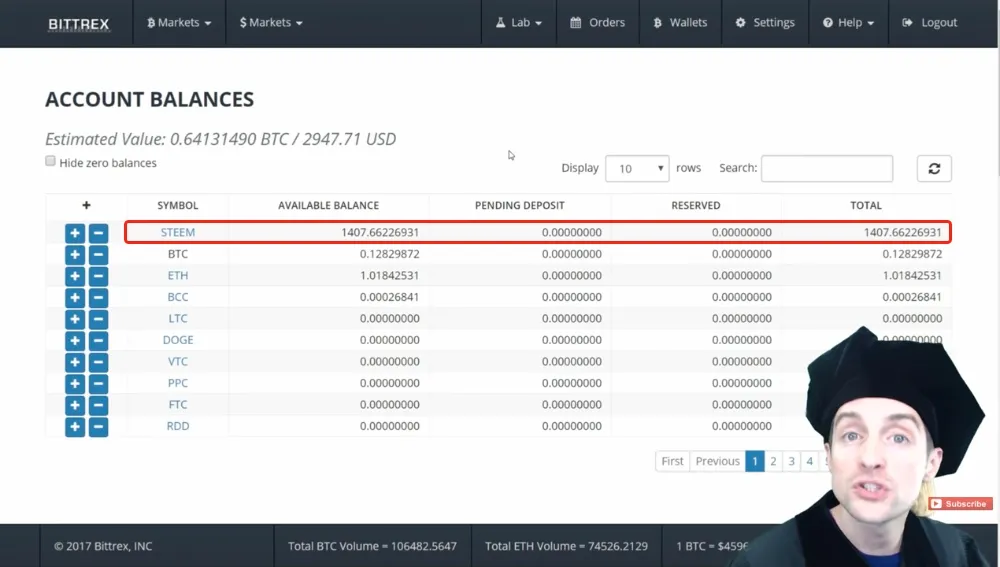Sort by AVAILABLE BALANCE column header
Viewport: 1000px width, 567px height.
(x=328, y=205)
